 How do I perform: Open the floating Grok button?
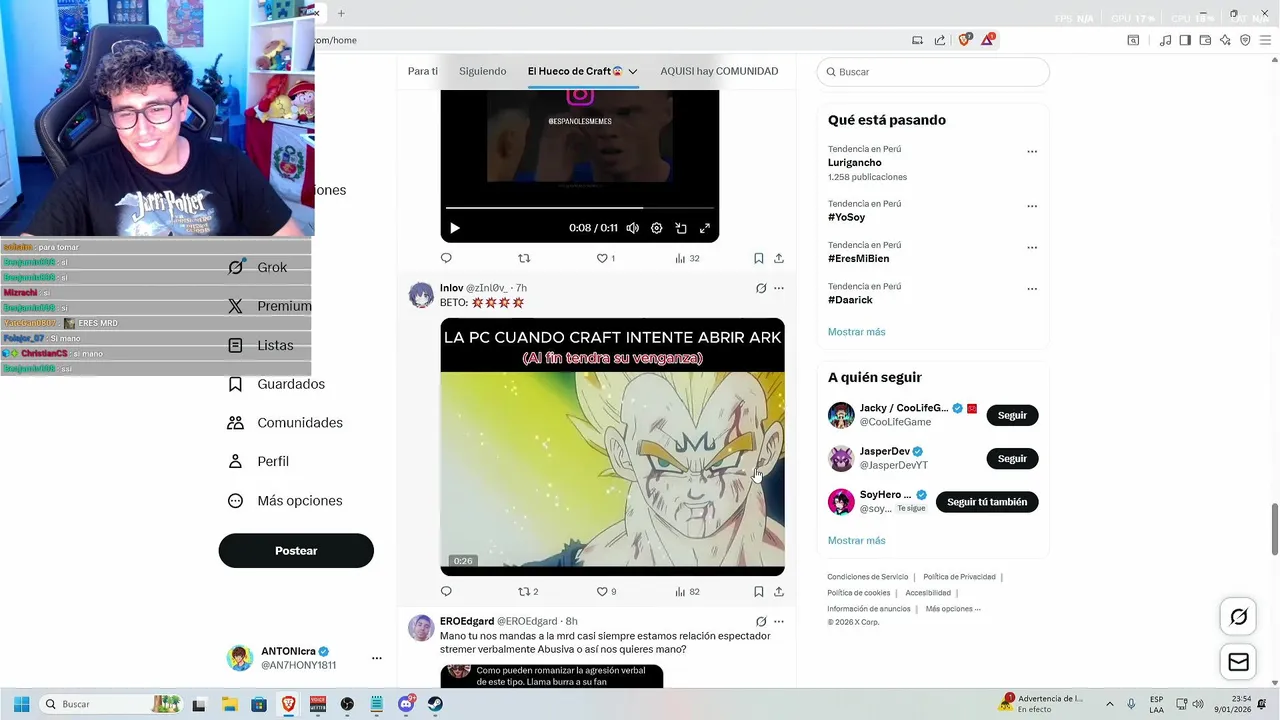[1239, 617]
